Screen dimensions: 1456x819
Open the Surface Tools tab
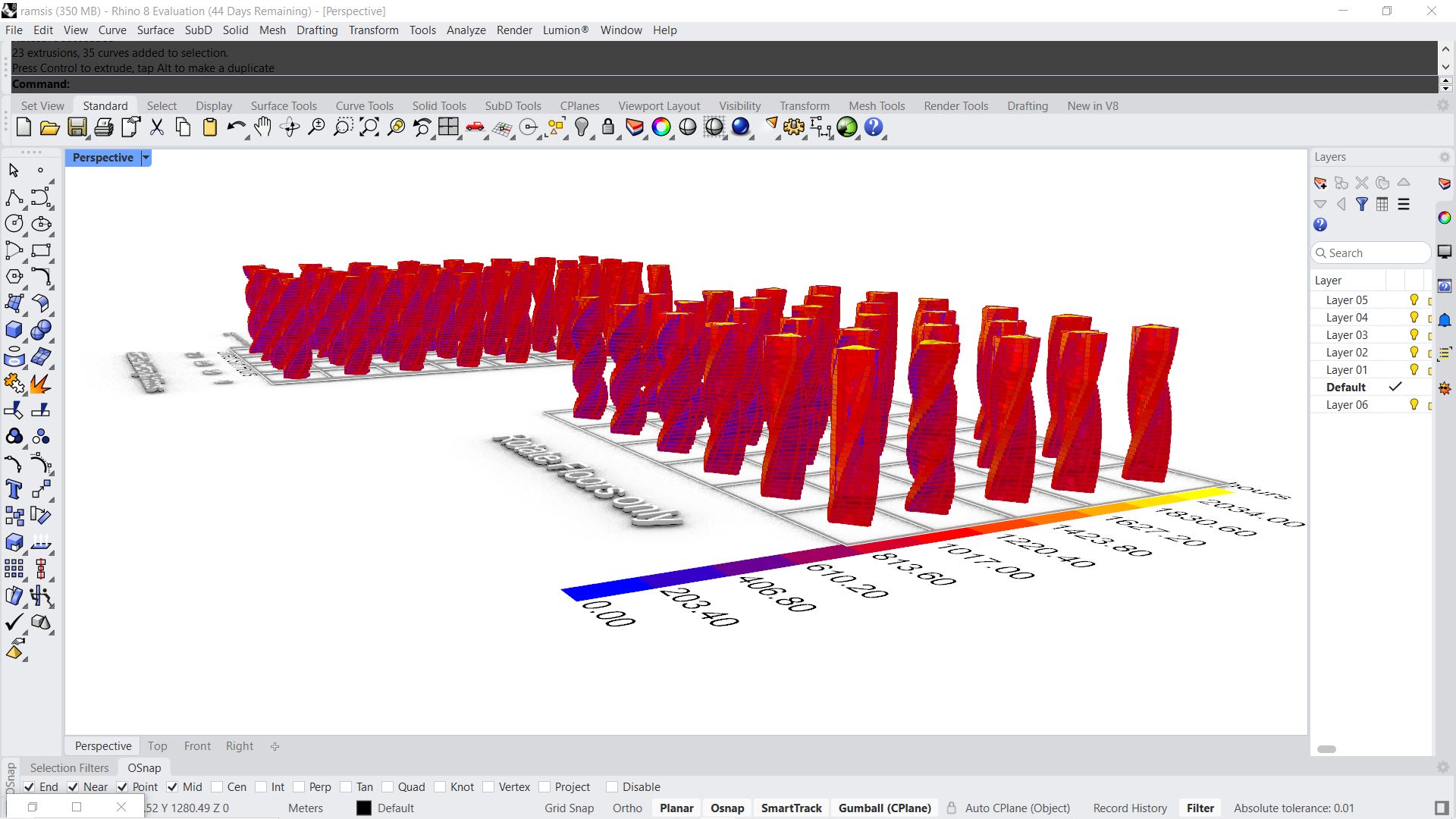283,105
